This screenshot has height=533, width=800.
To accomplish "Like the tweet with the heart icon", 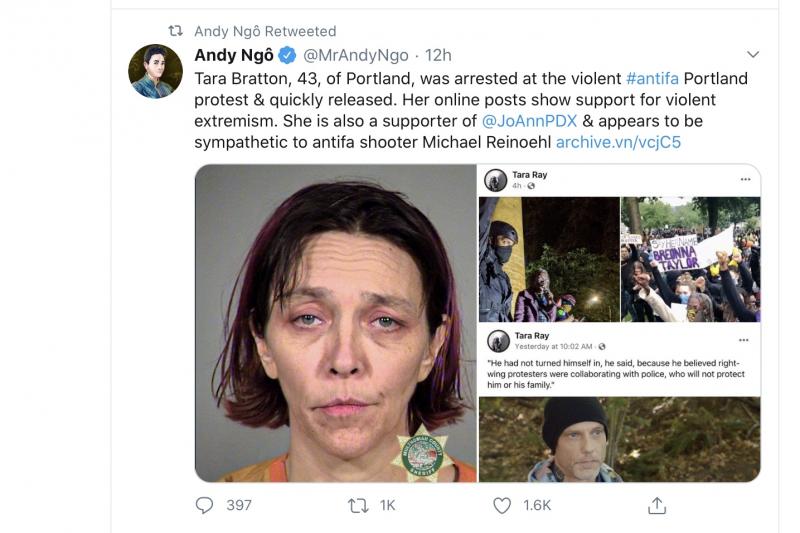I will 502,505.
